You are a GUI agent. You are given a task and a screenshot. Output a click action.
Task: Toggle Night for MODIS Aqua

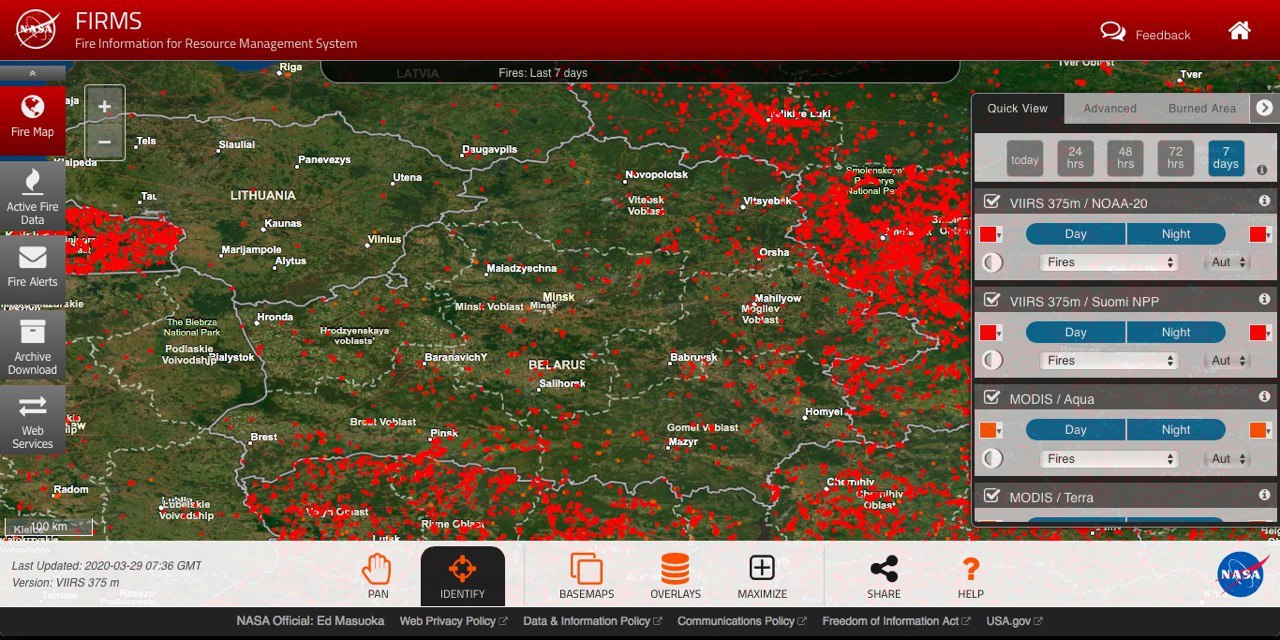click(1176, 430)
